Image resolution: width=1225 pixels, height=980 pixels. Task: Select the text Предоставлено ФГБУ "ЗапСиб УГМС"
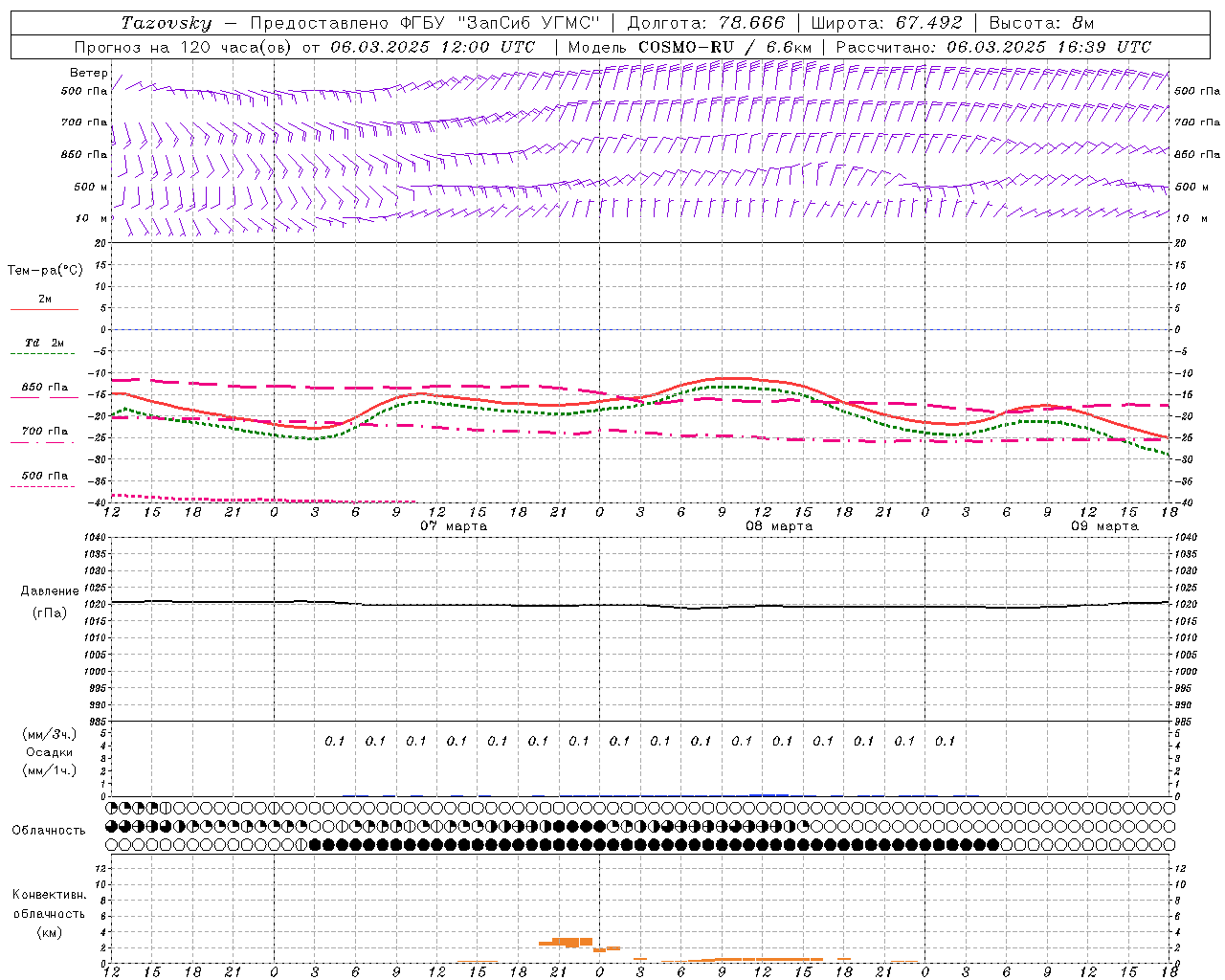pyautogui.click(x=424, y=23)
